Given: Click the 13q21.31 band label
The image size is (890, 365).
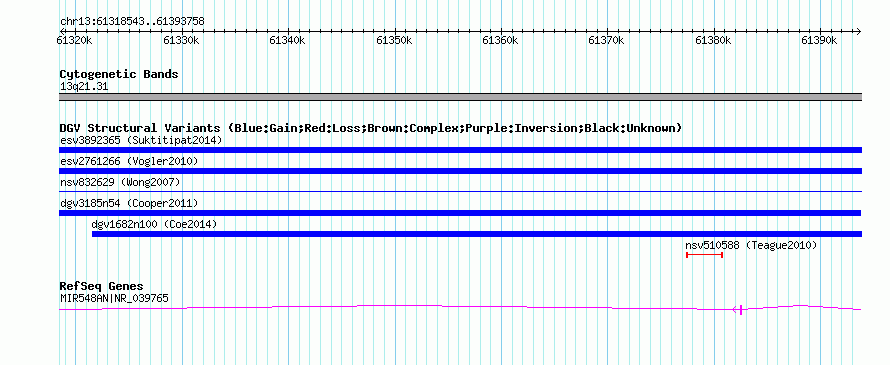Looking at the screenshot, I should [x=84, y=87].
